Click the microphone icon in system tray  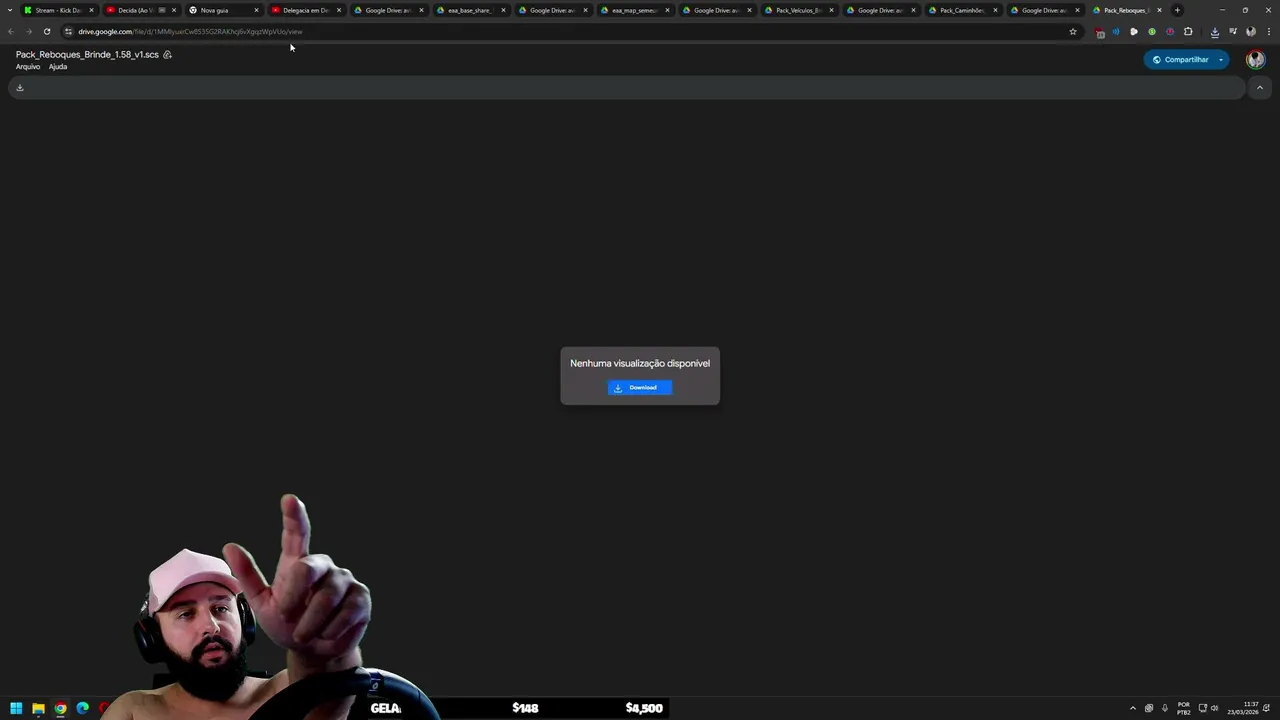coord(1165,708)
